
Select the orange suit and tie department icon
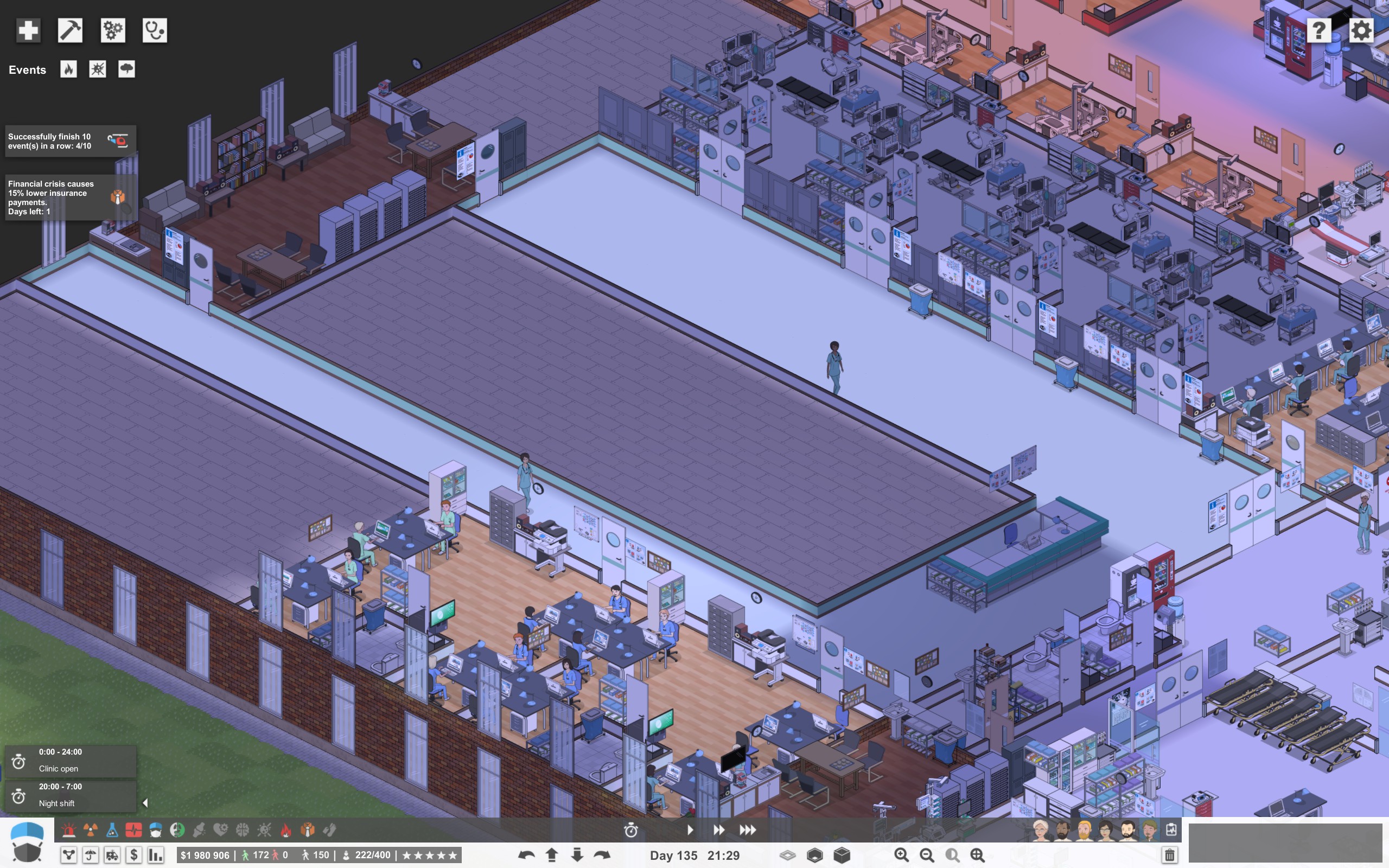point(308,829)
